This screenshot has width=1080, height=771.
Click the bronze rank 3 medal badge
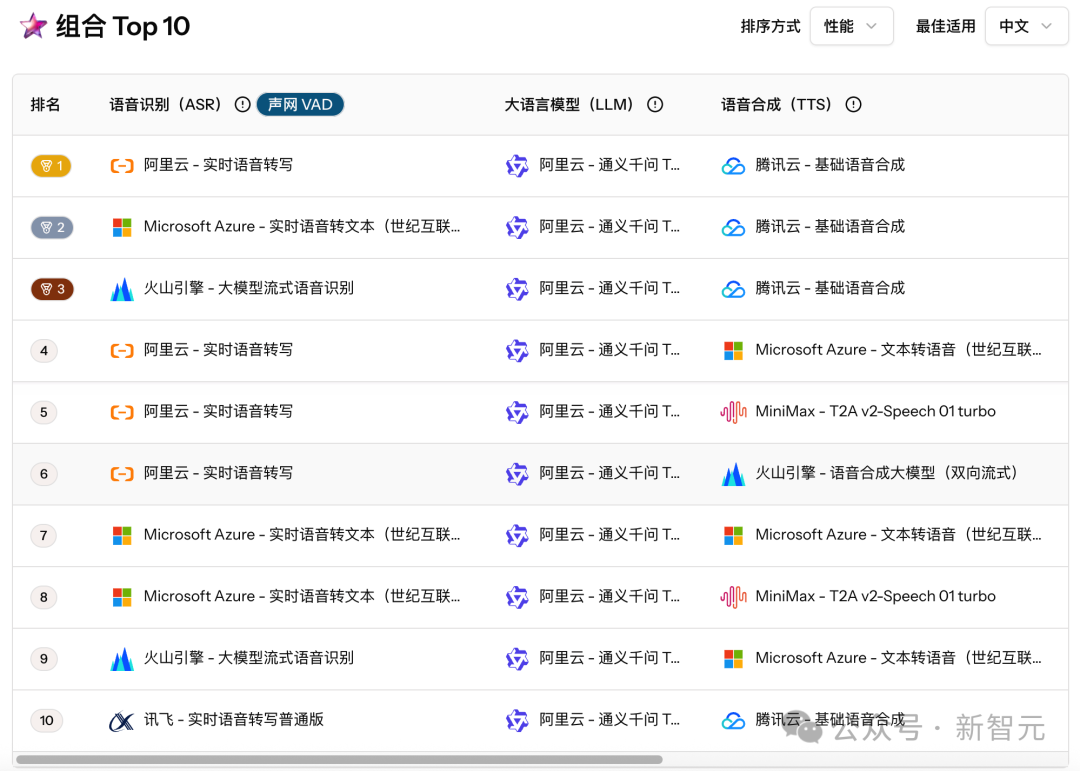coord(51,288)
